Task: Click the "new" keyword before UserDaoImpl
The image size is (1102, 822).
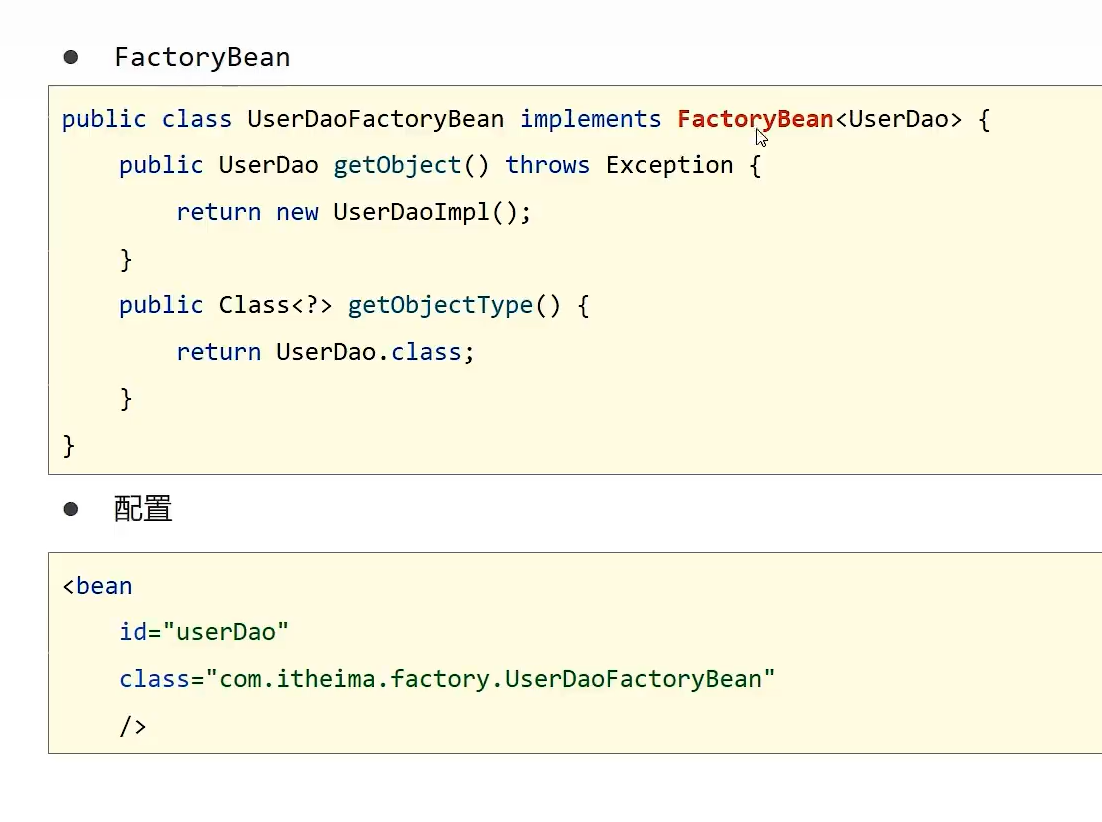Action: 297,212
